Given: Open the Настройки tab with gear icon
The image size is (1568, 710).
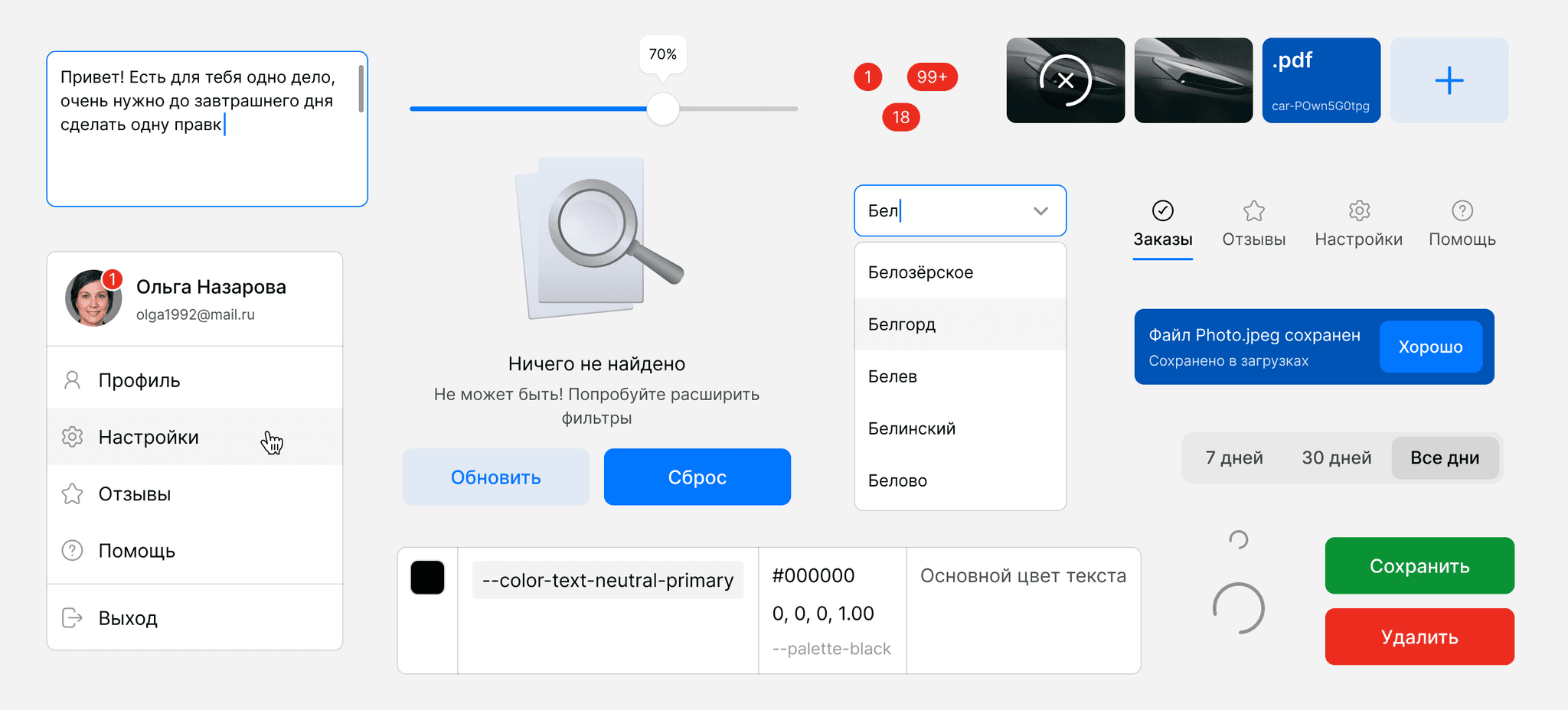Looking at the screenshot, I should click(x=1358, y=224).
